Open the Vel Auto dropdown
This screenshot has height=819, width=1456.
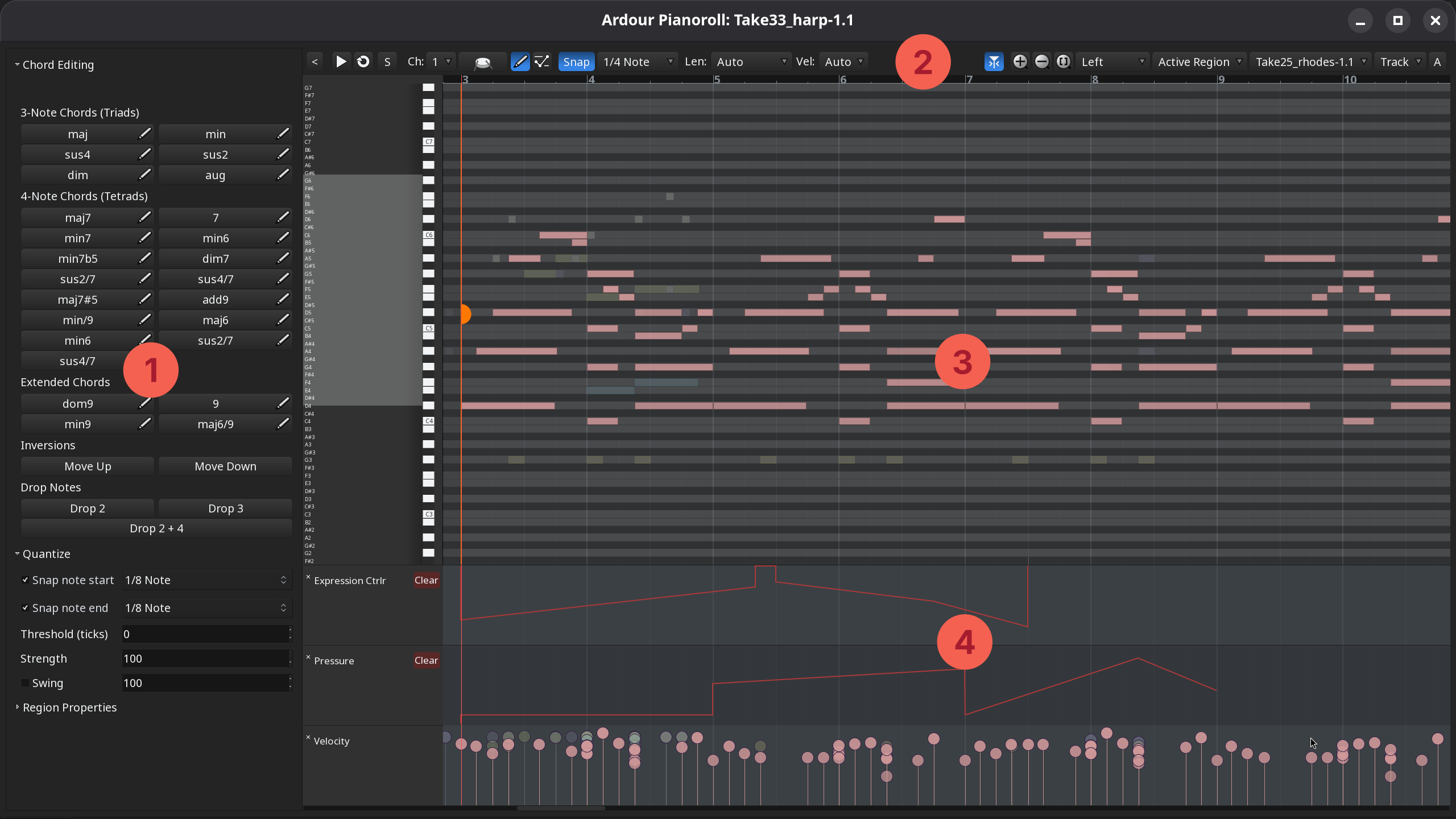(843, 61)
